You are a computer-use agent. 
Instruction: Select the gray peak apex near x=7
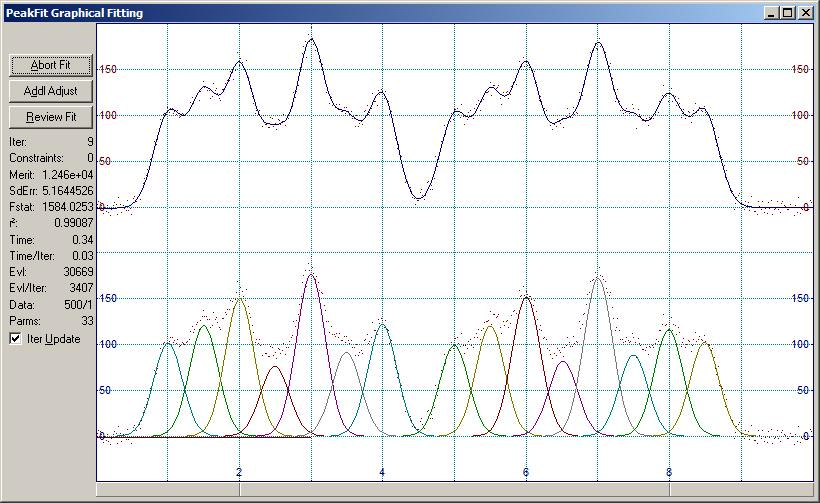[598, 277]
